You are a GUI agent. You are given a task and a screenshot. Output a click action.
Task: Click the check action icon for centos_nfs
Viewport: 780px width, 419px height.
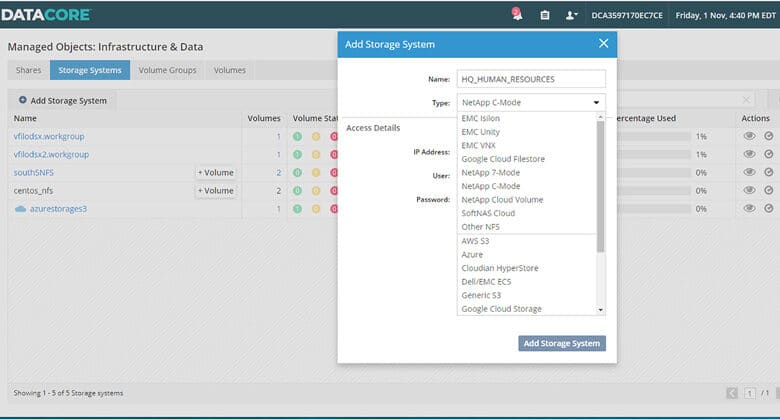point(769,190)
